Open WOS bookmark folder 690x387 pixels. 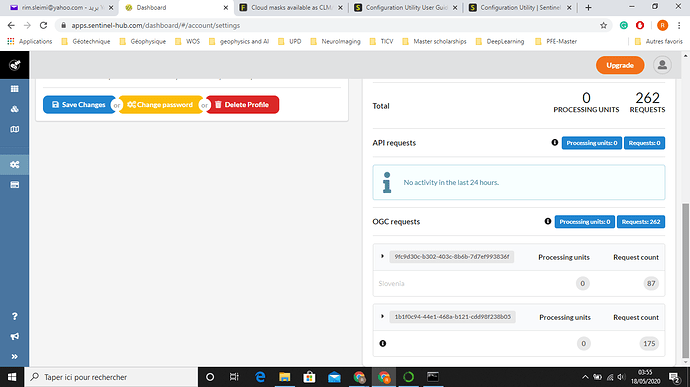click(187, 41)
